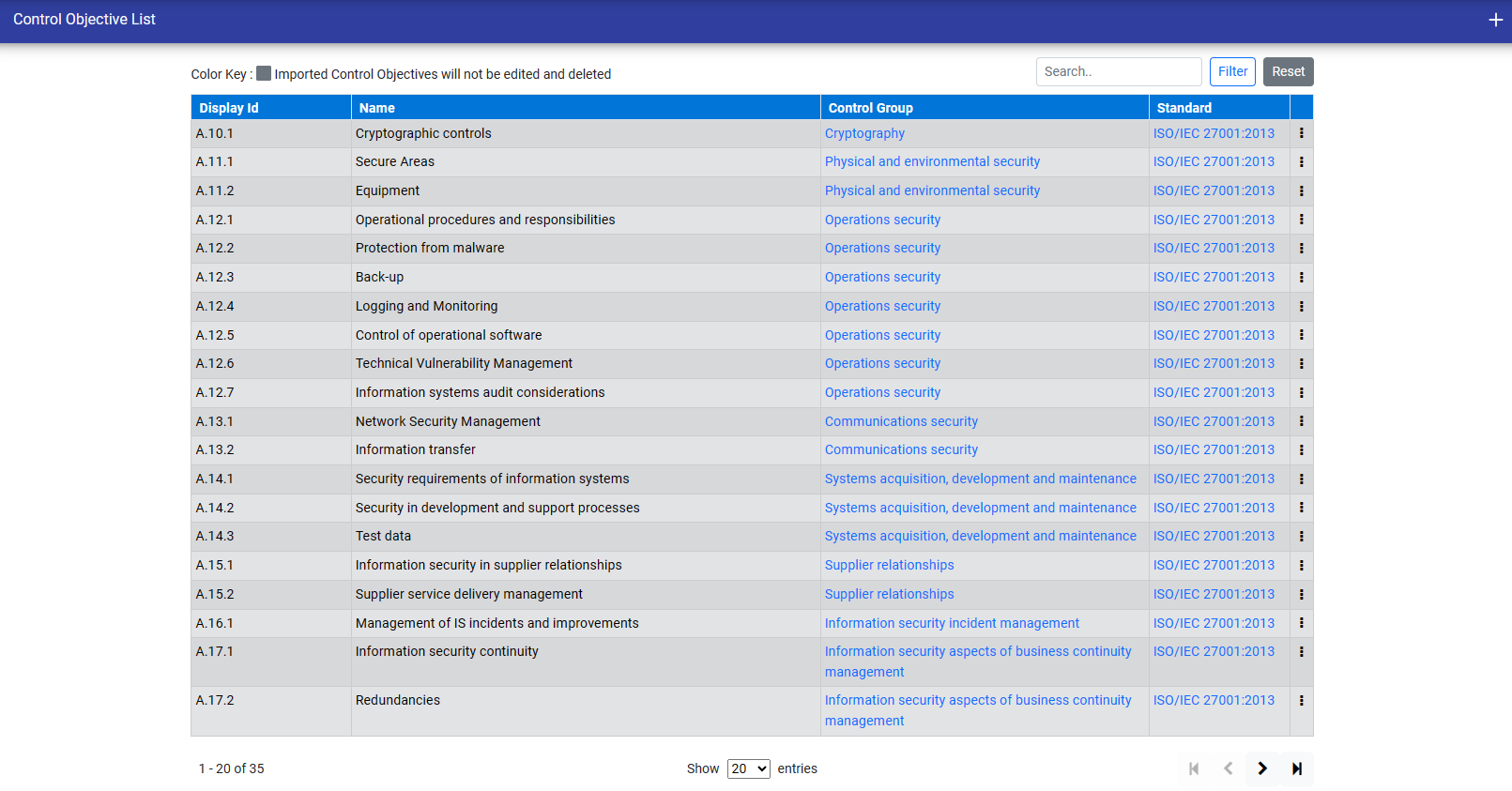Open ISO/IEC 27001:2013 link for A.11.1
1512x791 pixels.
[x=1214, y=161]
